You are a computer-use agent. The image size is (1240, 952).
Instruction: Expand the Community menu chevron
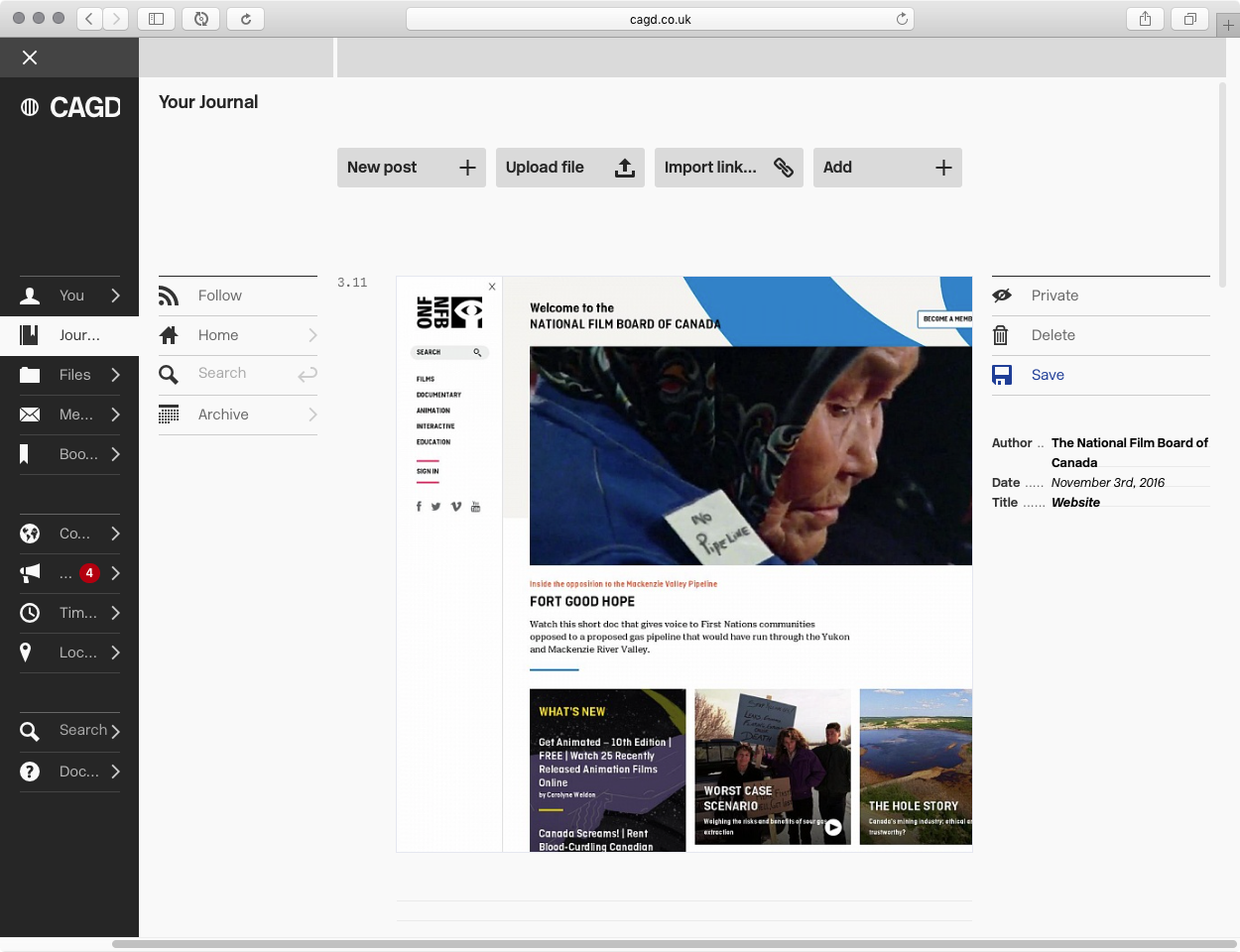point(115,534)
